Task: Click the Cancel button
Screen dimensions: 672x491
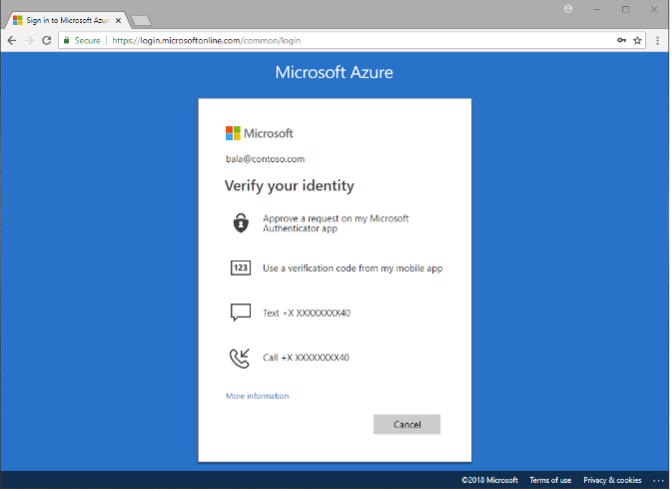Action: (x=408, y=426)
